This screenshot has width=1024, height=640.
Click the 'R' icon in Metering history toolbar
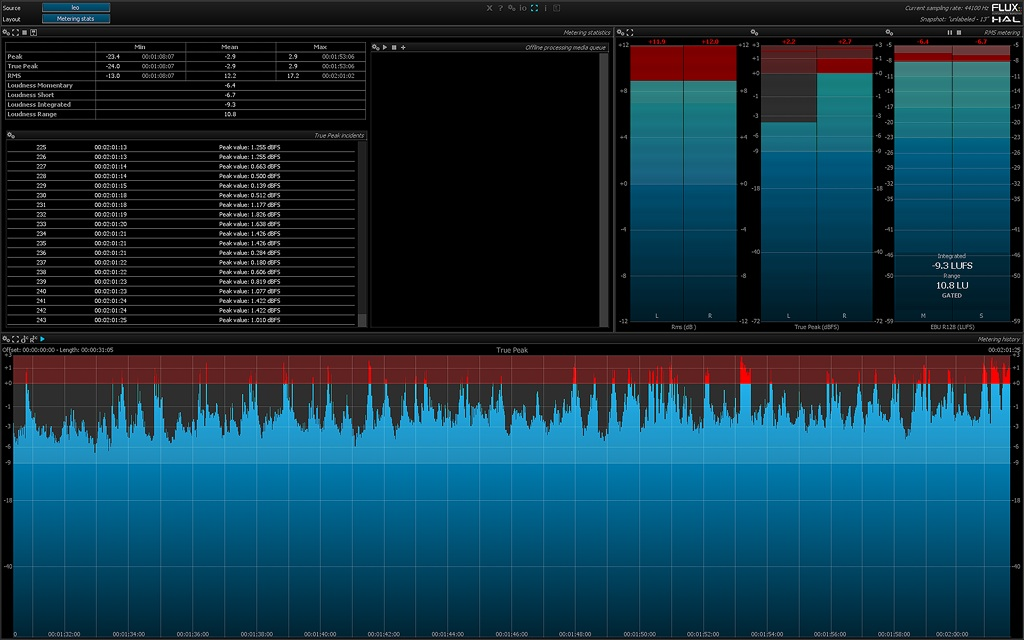tap(33, 339)
